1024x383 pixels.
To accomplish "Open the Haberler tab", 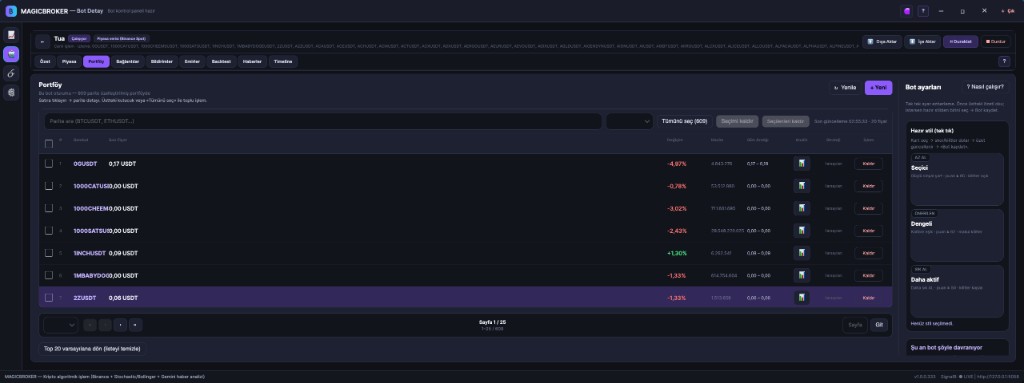I will pyautogui.click(x=252, y=61).
